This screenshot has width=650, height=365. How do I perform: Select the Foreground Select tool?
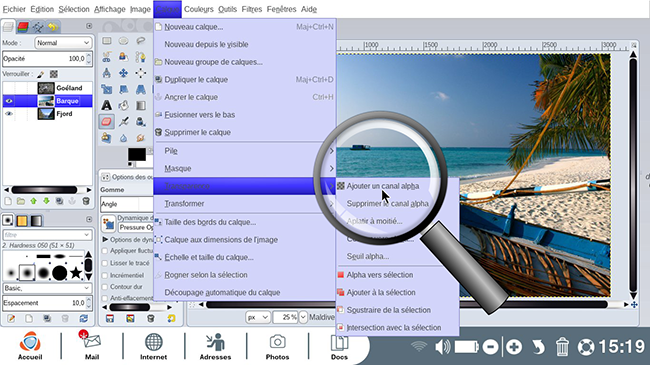[x=124, y=57]
